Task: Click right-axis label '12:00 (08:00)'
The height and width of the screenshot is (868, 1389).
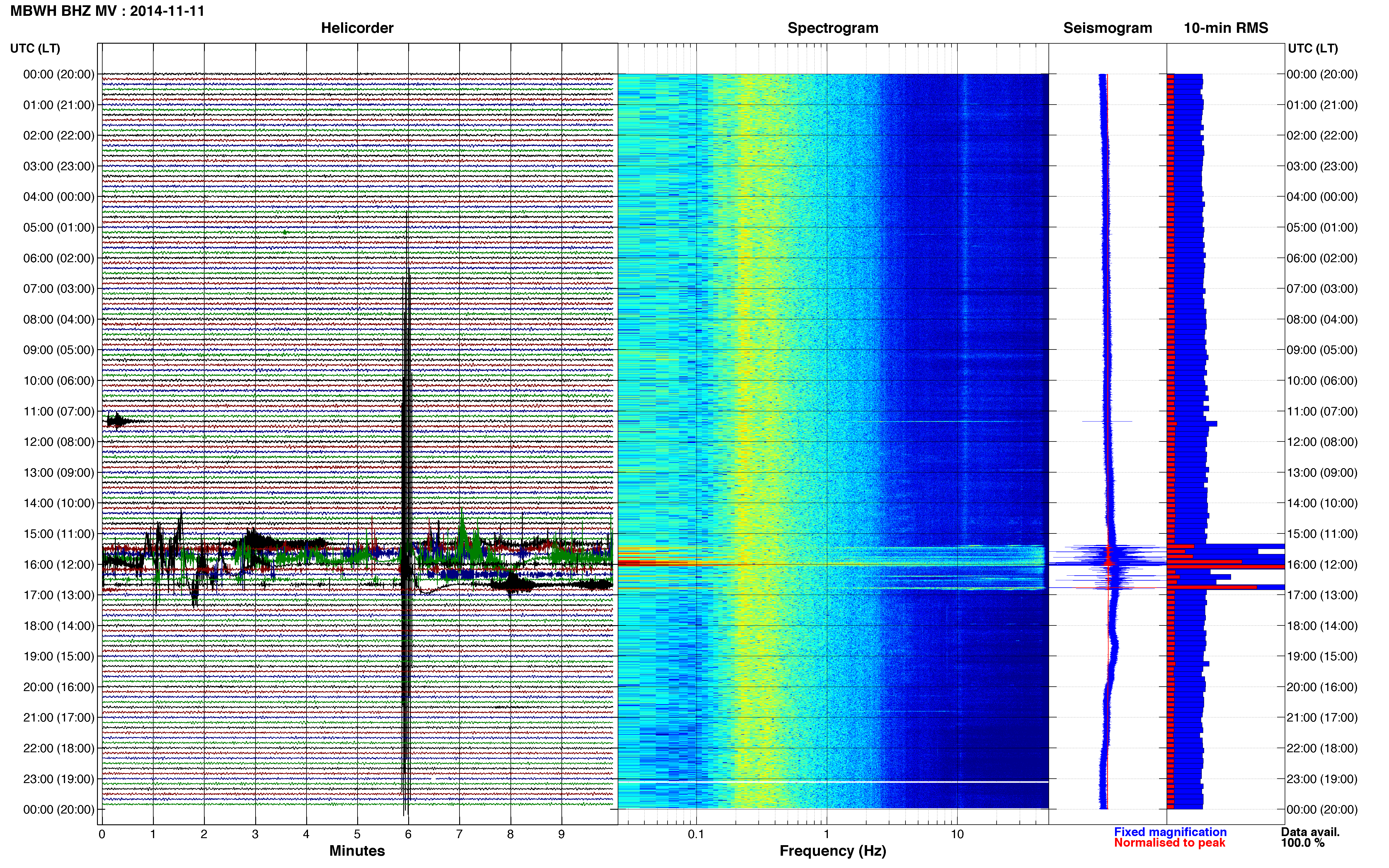Action: 1322,442
